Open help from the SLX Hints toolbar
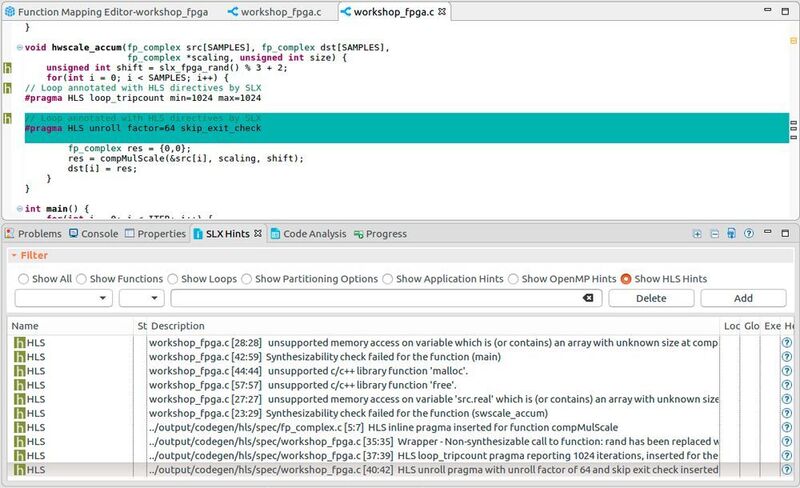 pyautogui.click(x=748, y=233)
